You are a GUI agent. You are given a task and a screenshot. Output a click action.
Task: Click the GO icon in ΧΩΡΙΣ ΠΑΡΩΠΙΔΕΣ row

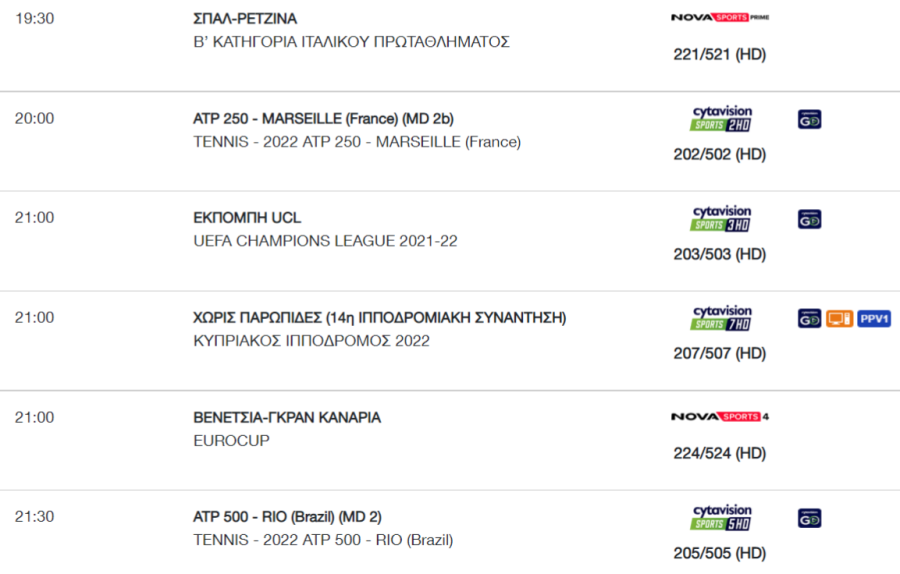809,319
